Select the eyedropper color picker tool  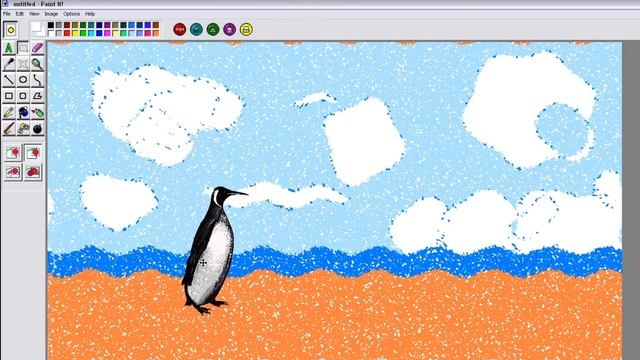click(9, 64)
